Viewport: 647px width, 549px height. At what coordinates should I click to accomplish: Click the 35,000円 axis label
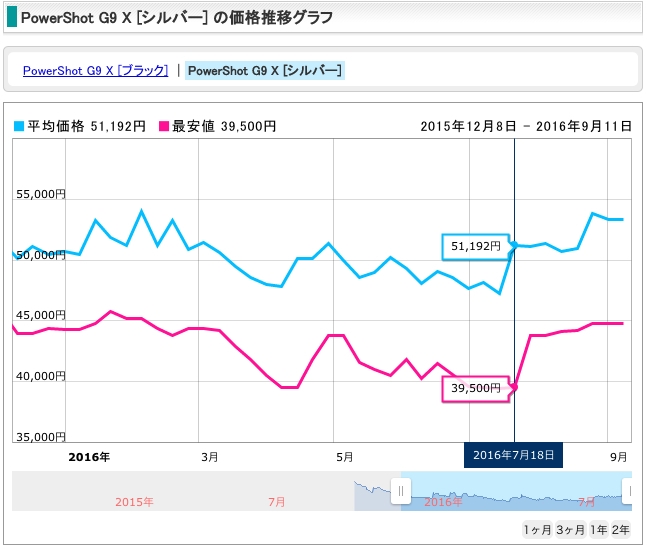point(40,437)
